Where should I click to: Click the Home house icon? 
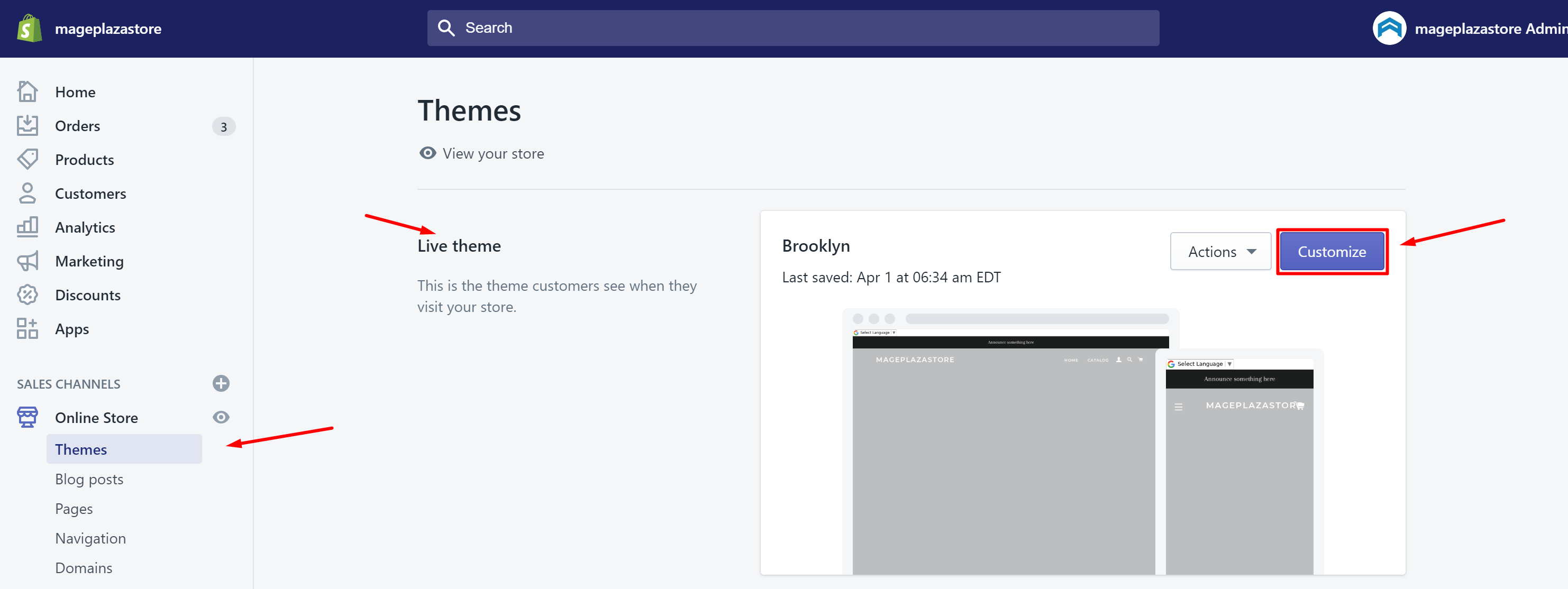pos(28,92)
